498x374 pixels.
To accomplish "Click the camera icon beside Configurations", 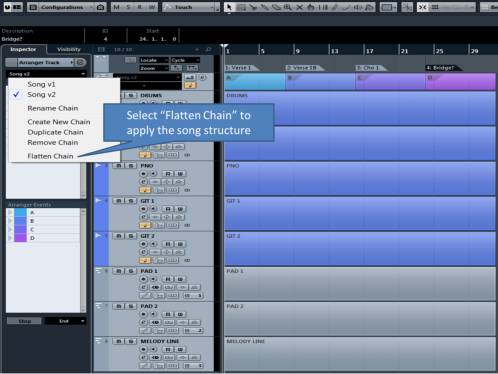I will pos(100,7).
